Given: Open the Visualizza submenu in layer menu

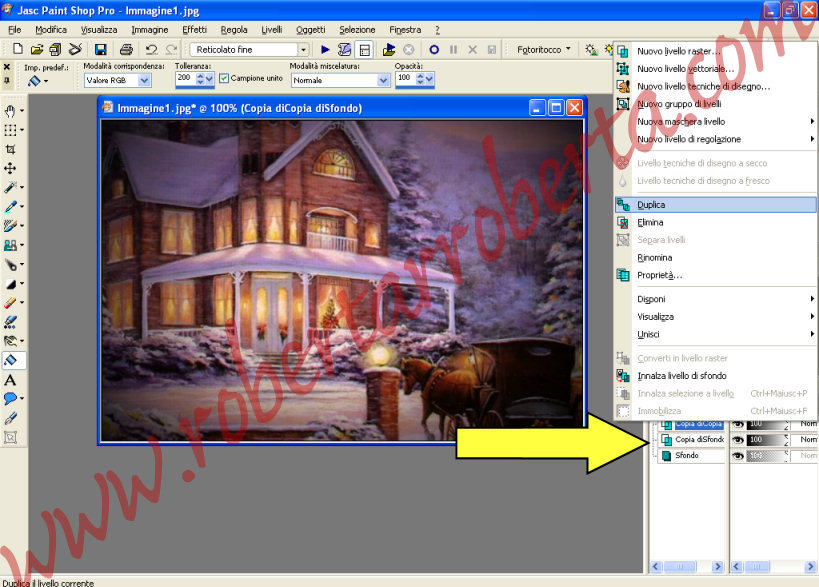Looking at the screenshot, I should coord(716,316).
